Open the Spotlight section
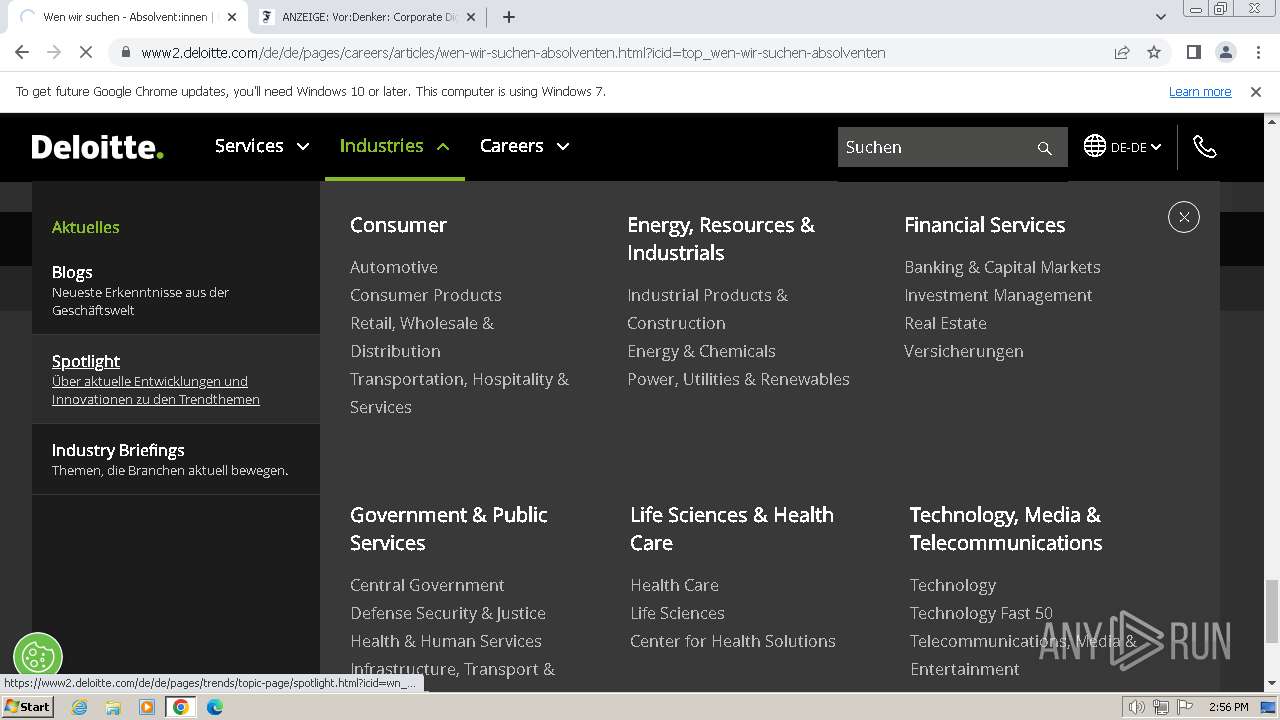Image resolution: width=1280 pixels, height=720 pixels. [x=176, y=379]
